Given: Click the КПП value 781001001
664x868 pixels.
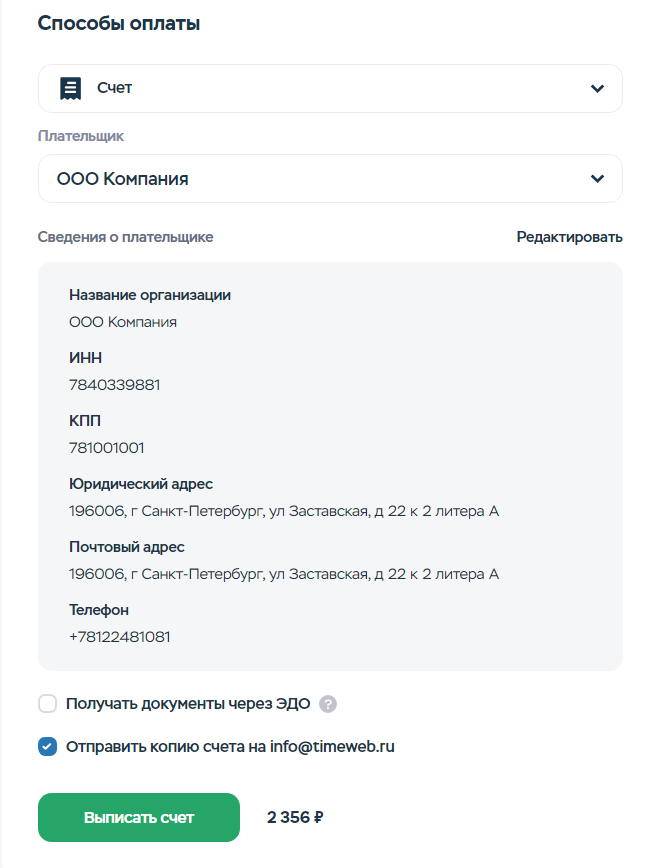Looking at the screenshot, I should pos(107,448).
